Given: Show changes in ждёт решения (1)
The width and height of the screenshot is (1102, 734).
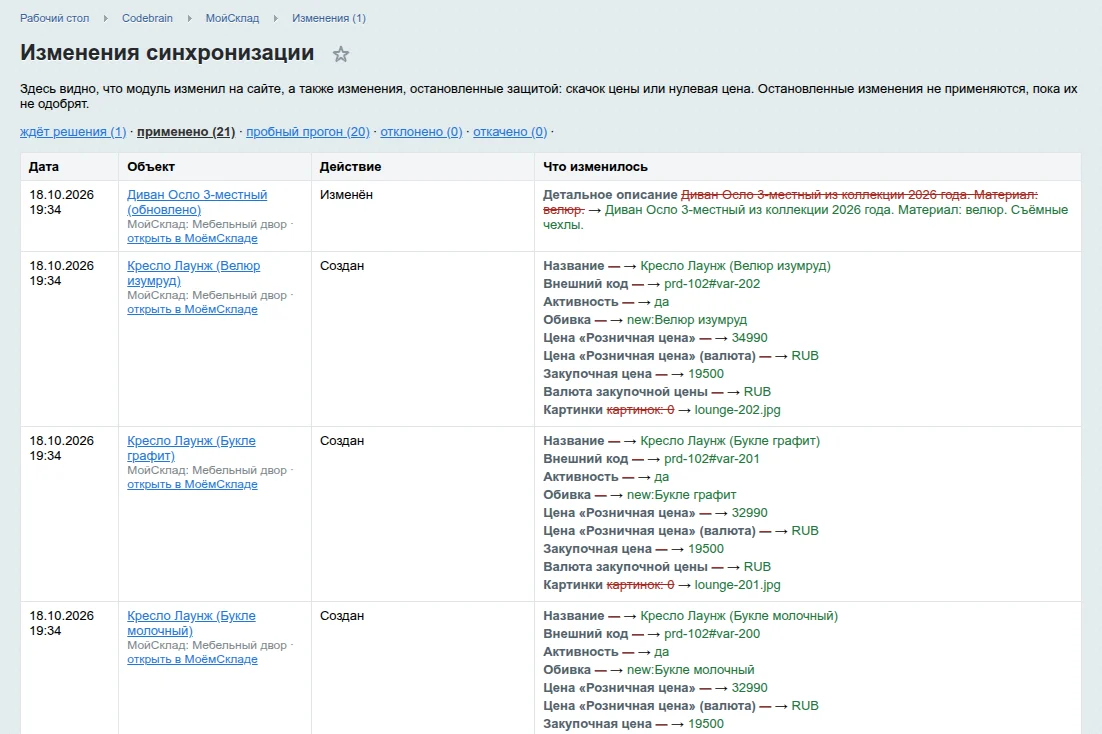Looking at the screenshot, I should click(x=73, y=131).
